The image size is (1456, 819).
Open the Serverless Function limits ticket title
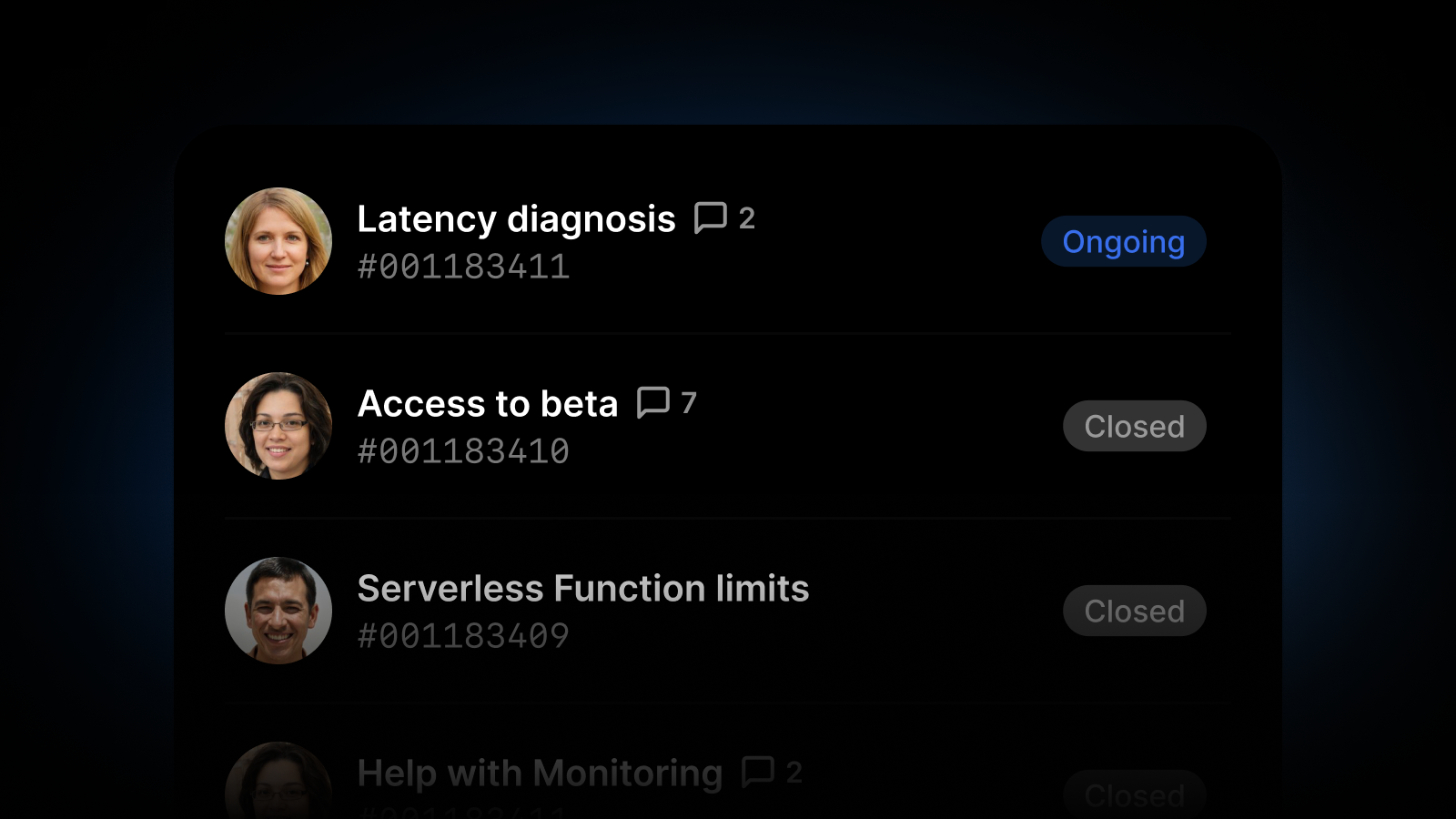coord(583,589)
